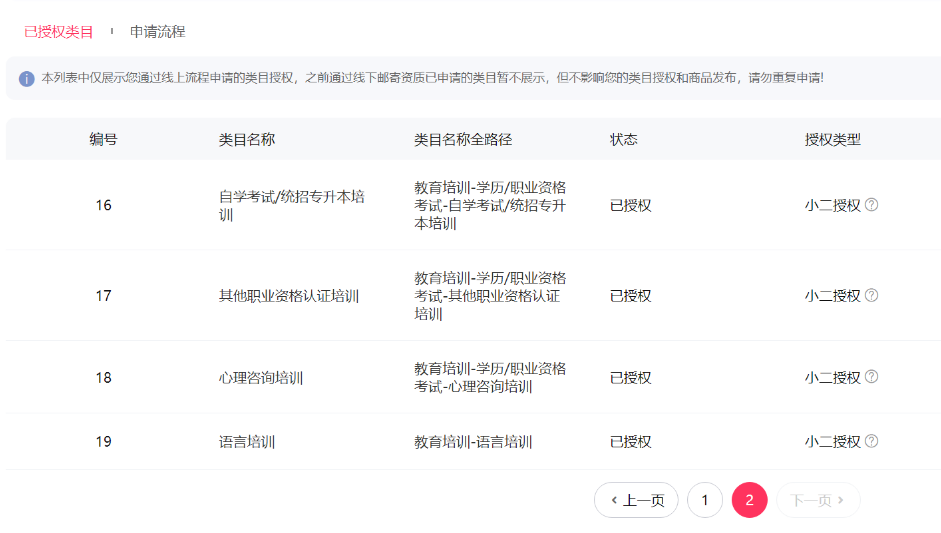The width and height of the screenshot is (941, 533).
Task: Click the 心理咨询培训 category name
Action: click(261, 377)
